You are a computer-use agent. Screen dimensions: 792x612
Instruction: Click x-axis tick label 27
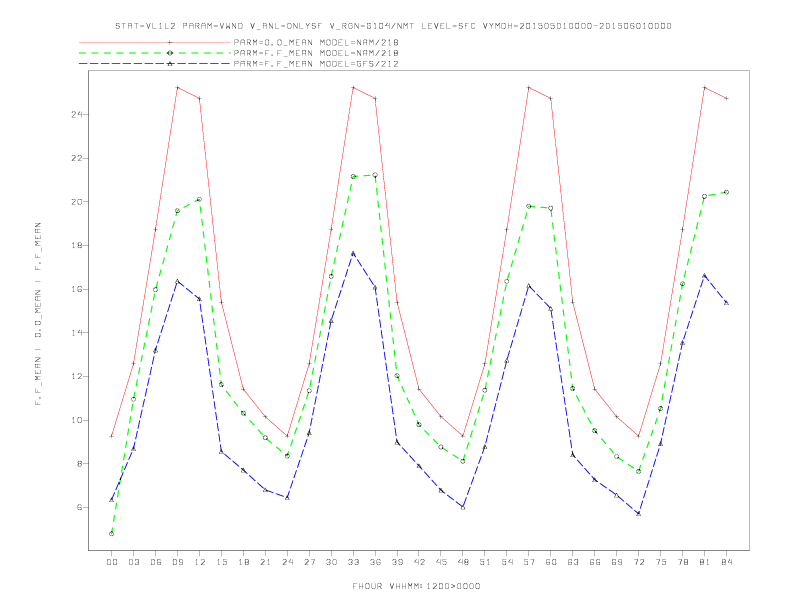[x=309, y=562]
